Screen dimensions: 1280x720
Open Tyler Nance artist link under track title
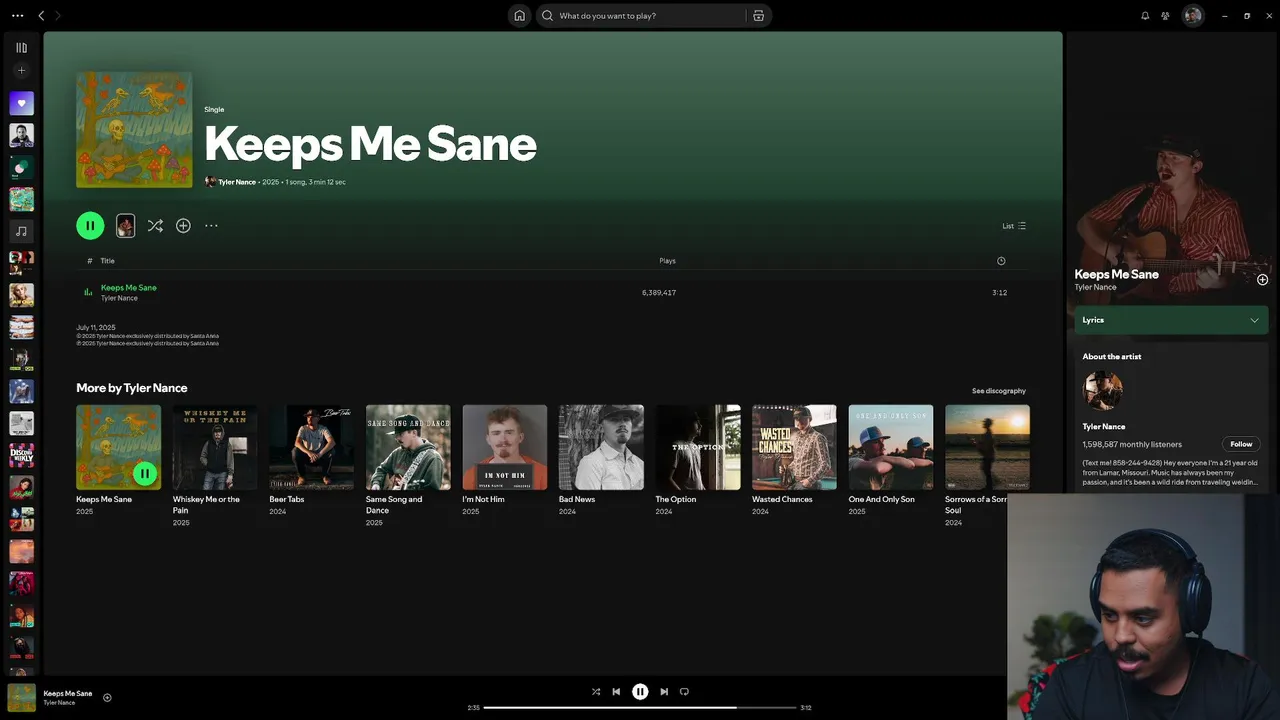point(119,298)
